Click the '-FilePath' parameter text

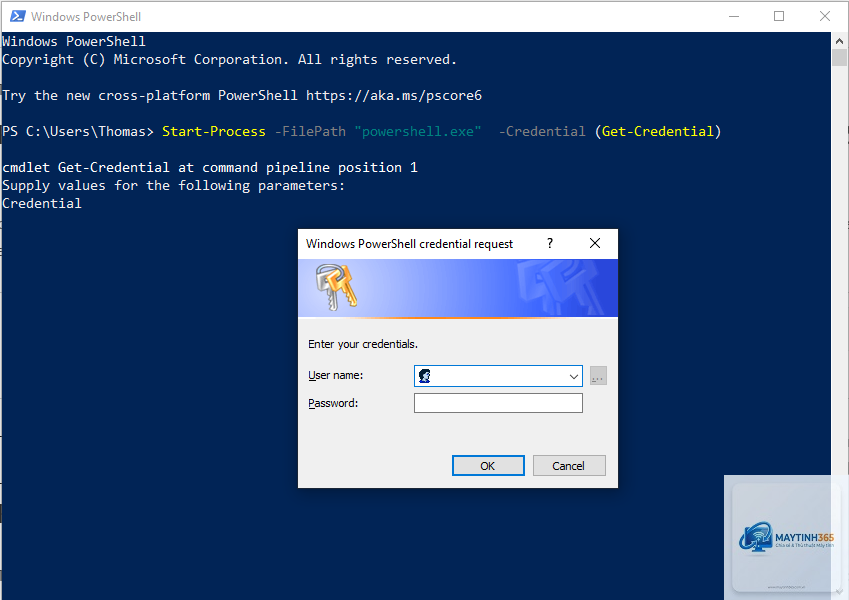(310, 132)
